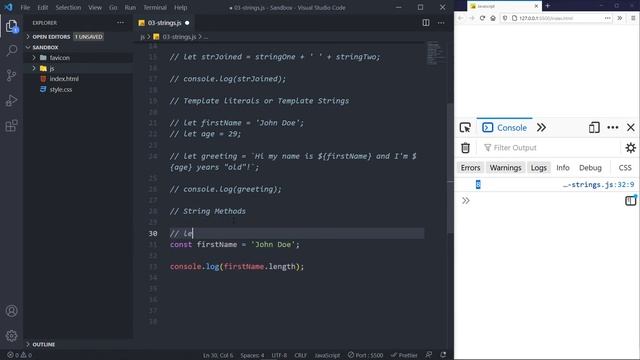Click Prettier in the status bar

(x=404, y=355)
